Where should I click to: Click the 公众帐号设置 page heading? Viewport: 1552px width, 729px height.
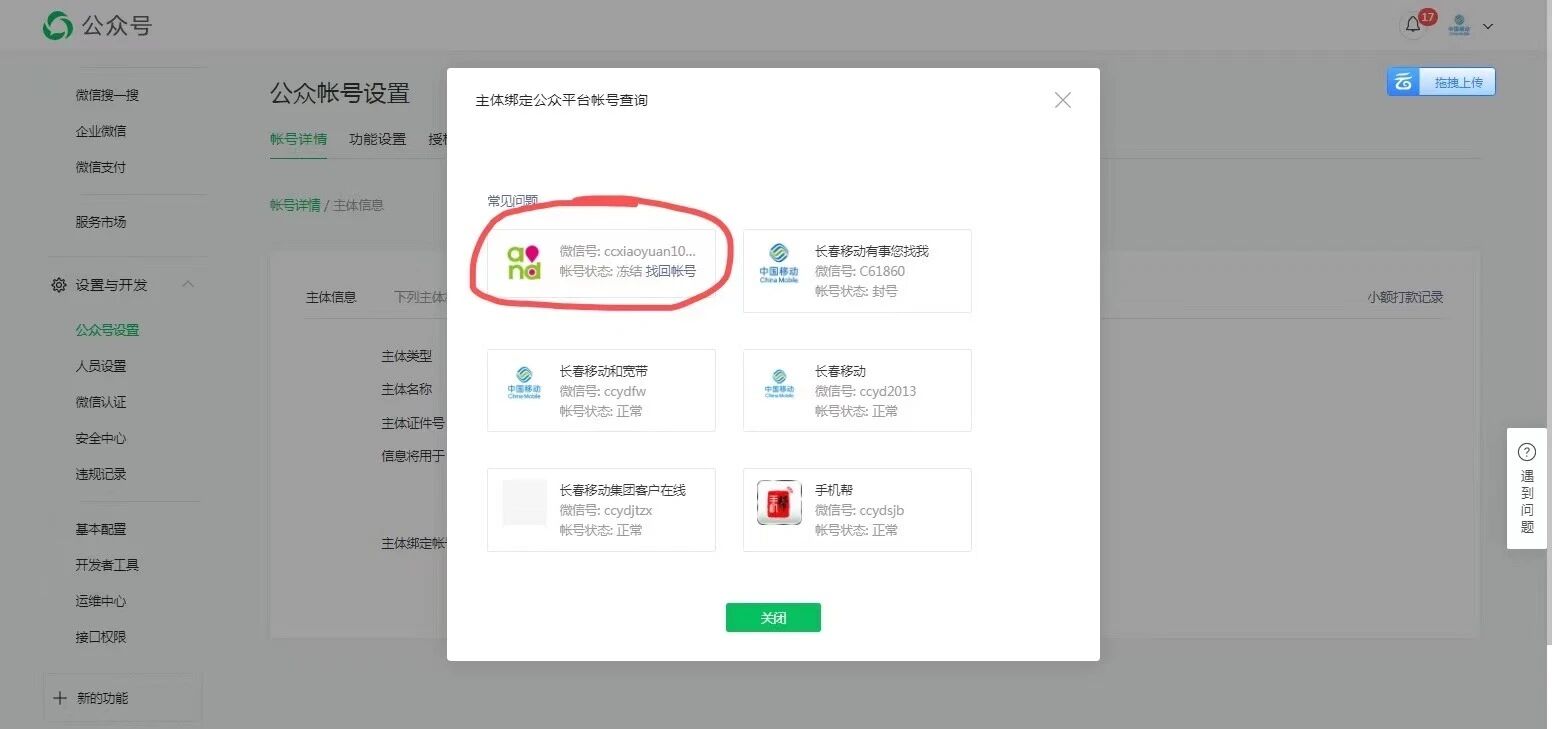pyautogui.click(x=340, y=93)
